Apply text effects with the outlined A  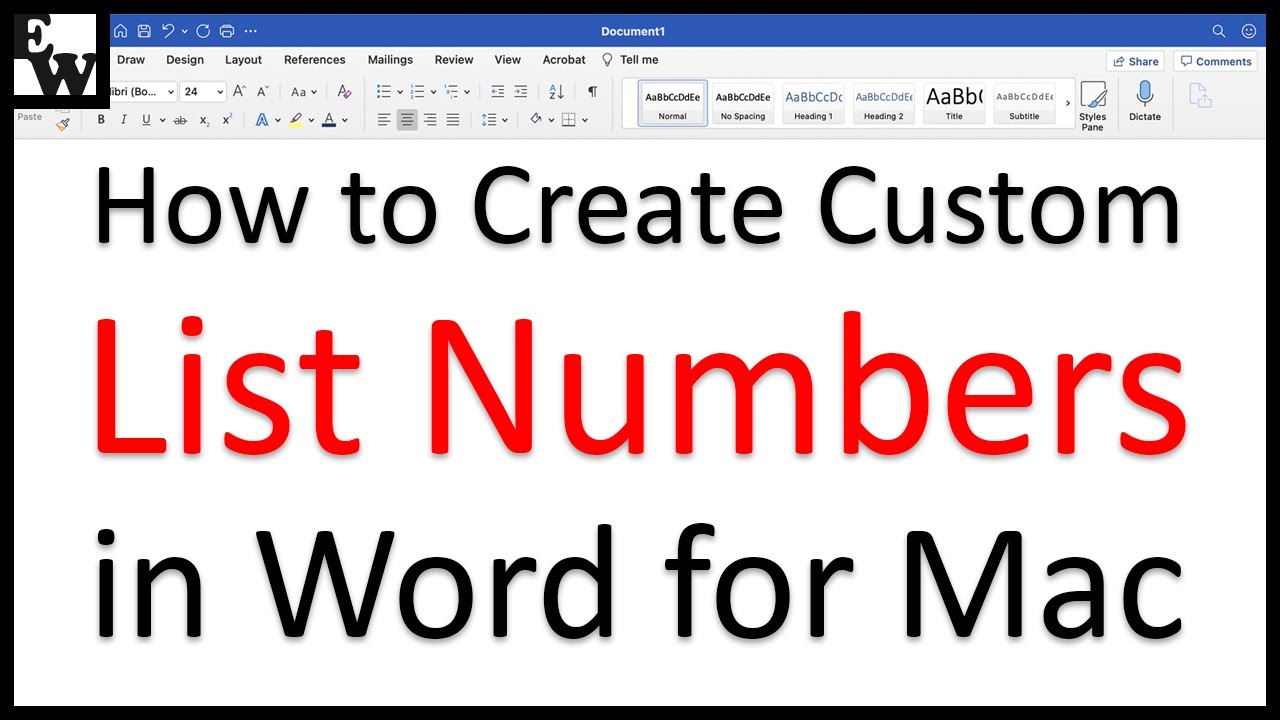pyautogui.click(x=262, y=120)
